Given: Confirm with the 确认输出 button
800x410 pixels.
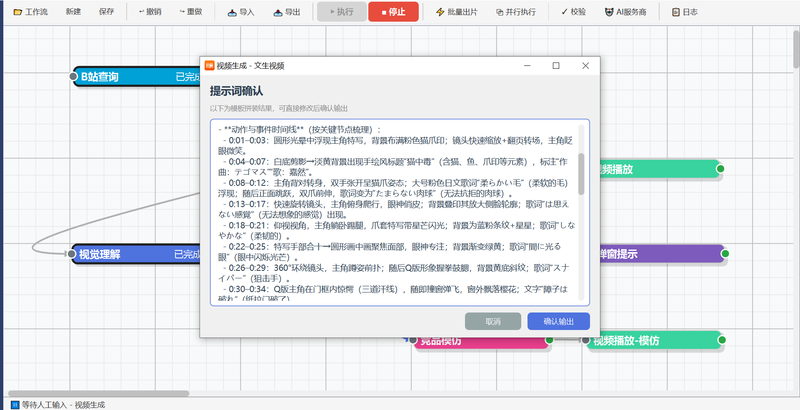Looking at the screenshot, I should coord(559,321).
